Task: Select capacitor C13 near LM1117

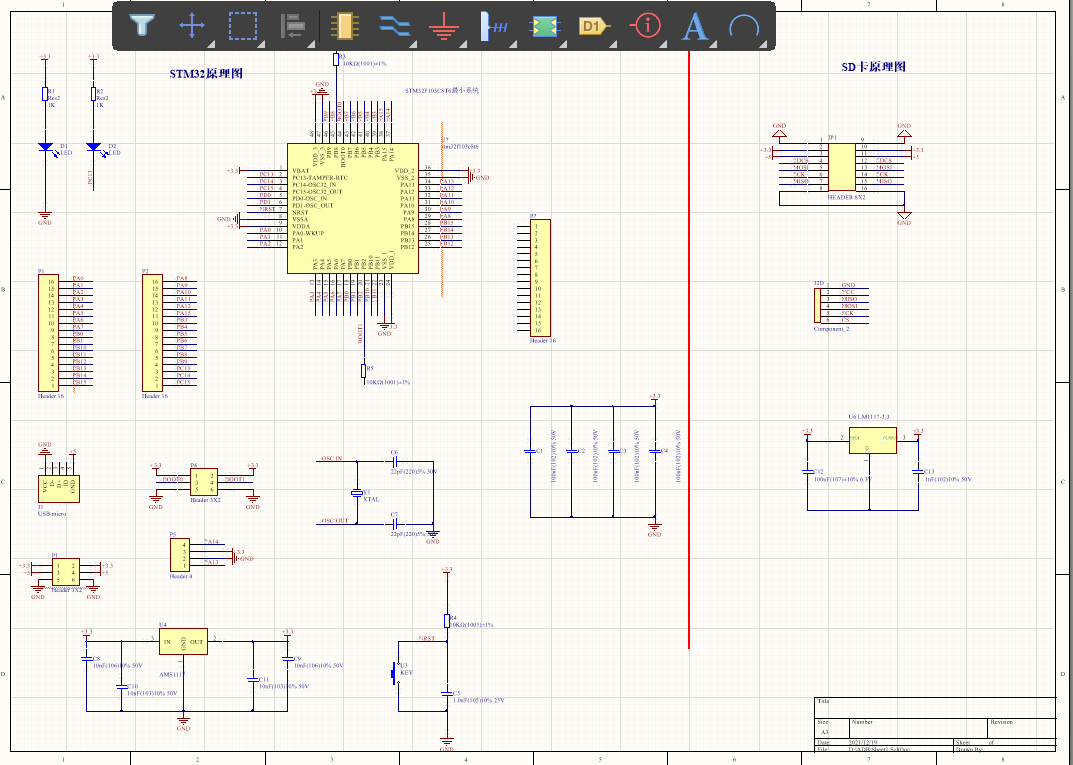Action: click(918, 471)
